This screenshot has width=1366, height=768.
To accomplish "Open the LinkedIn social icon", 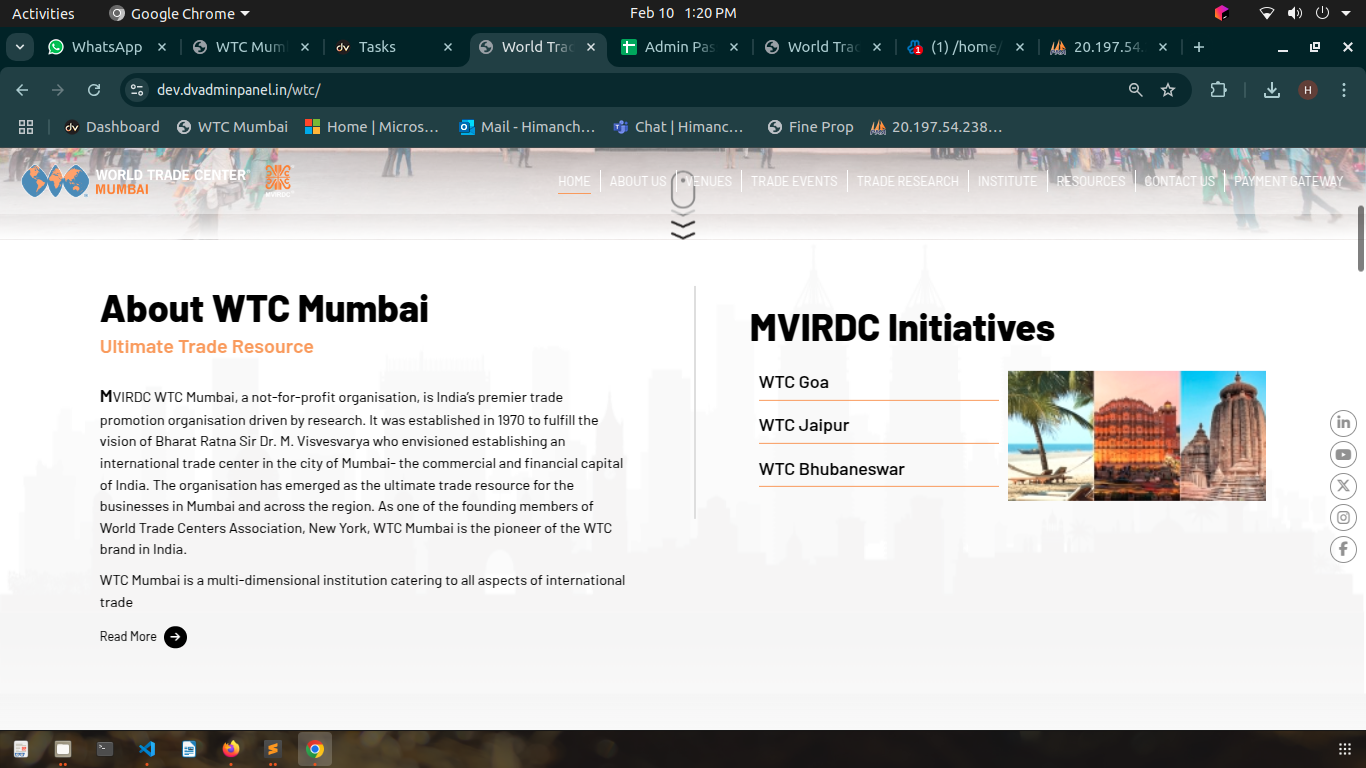I will (1343, 423).
